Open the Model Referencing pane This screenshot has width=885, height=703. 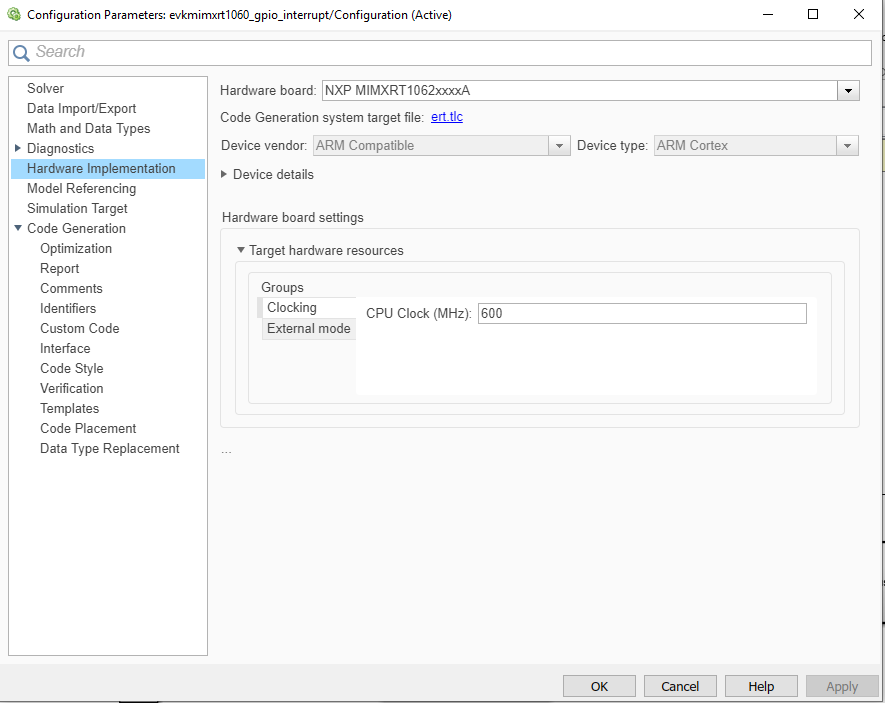tap(81, 188)
